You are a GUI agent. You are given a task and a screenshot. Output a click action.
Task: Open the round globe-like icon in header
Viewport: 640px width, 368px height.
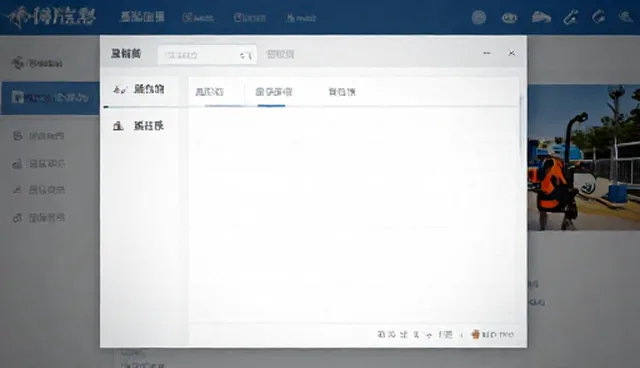pos(479,18)
